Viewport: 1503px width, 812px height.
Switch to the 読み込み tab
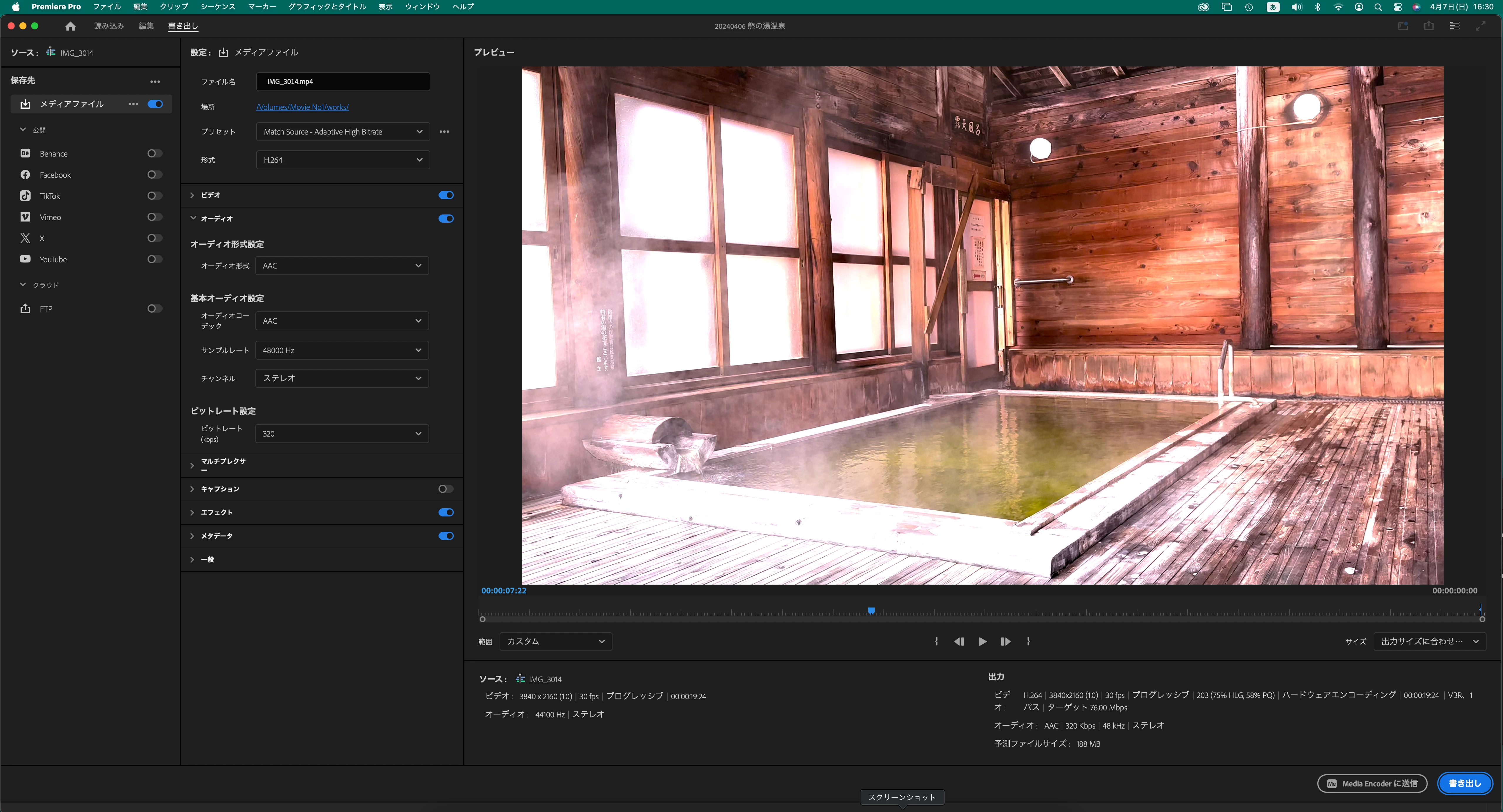(x=109, y=26)
